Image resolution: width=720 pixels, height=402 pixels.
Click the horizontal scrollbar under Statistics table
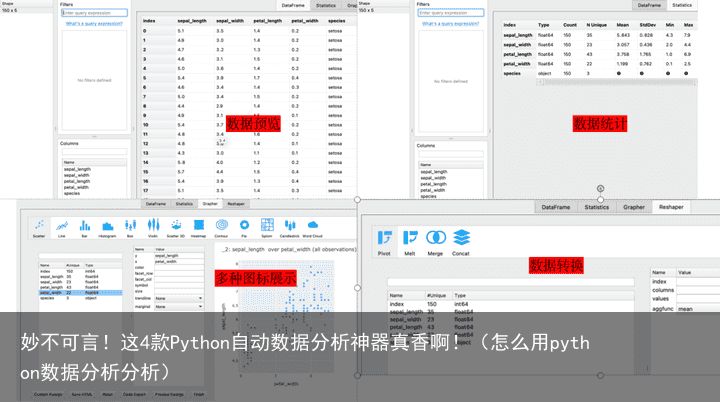point(617,82)
